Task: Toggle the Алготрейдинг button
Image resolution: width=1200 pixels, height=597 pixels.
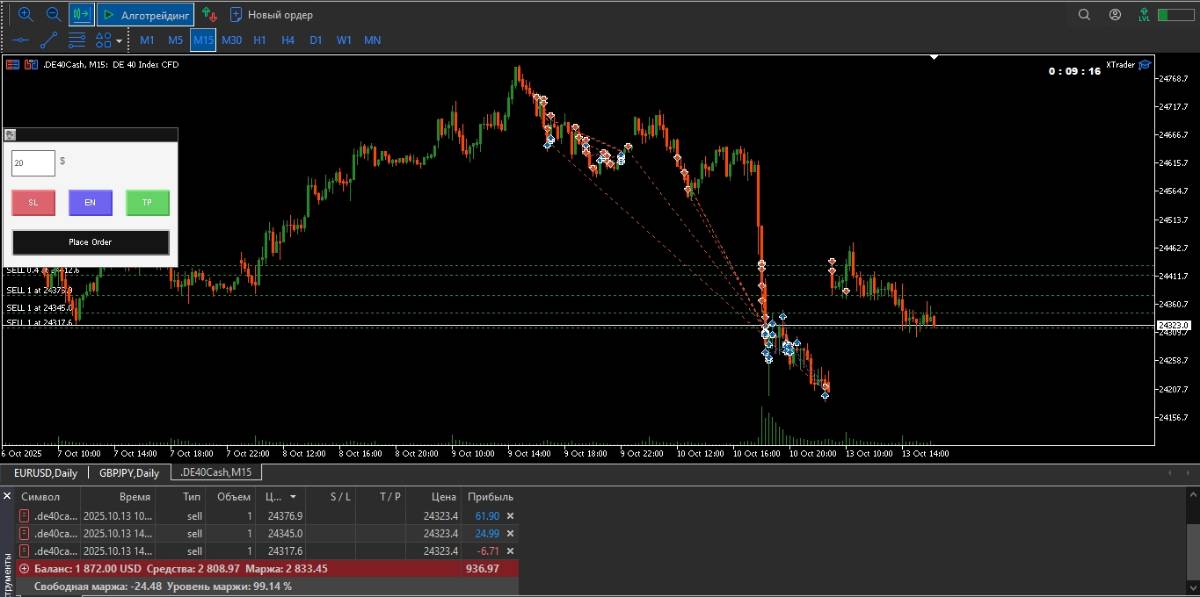Action: [145, 15]
